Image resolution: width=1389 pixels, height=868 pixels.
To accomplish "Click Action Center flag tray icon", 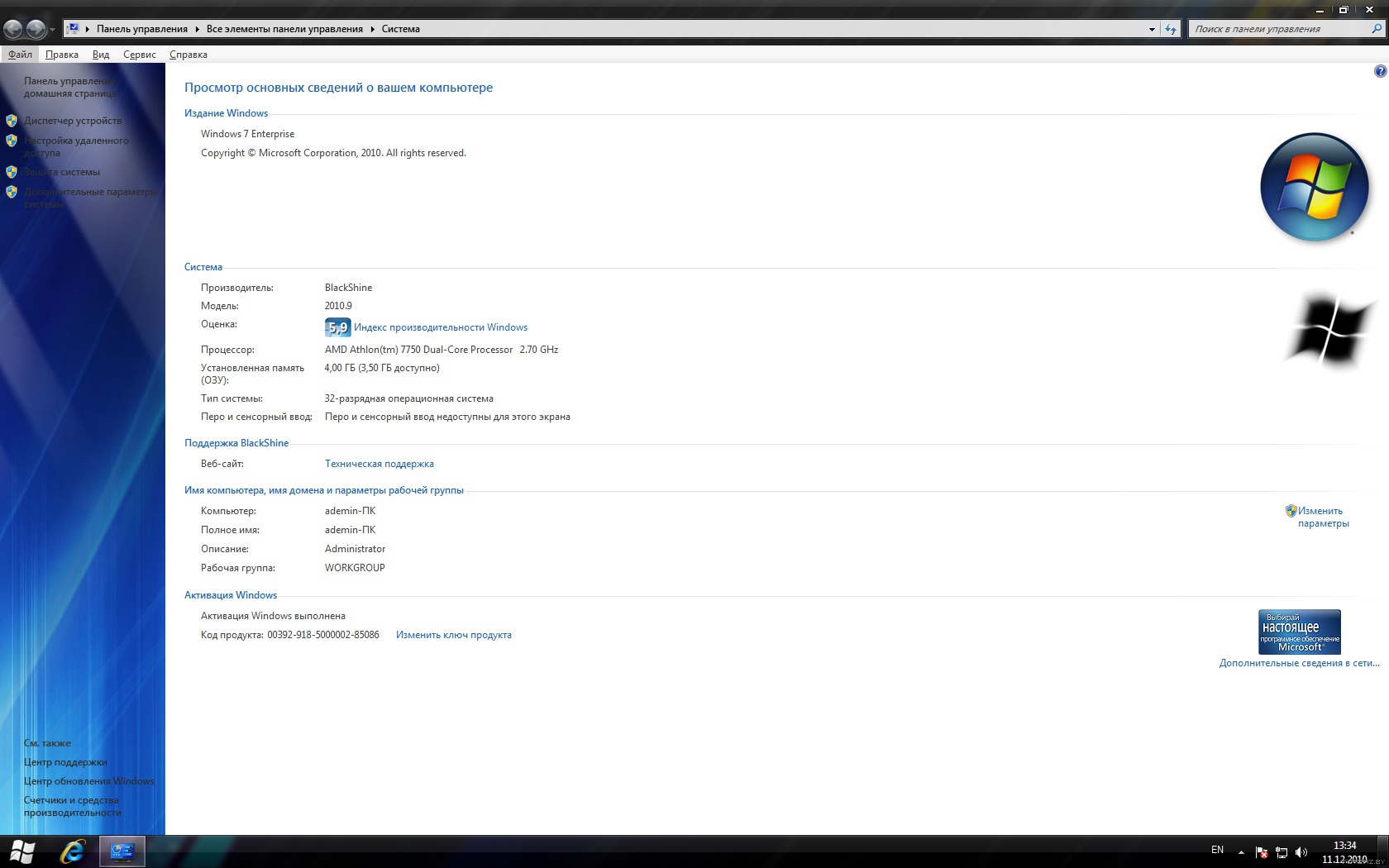I will tap(1262, 852).
